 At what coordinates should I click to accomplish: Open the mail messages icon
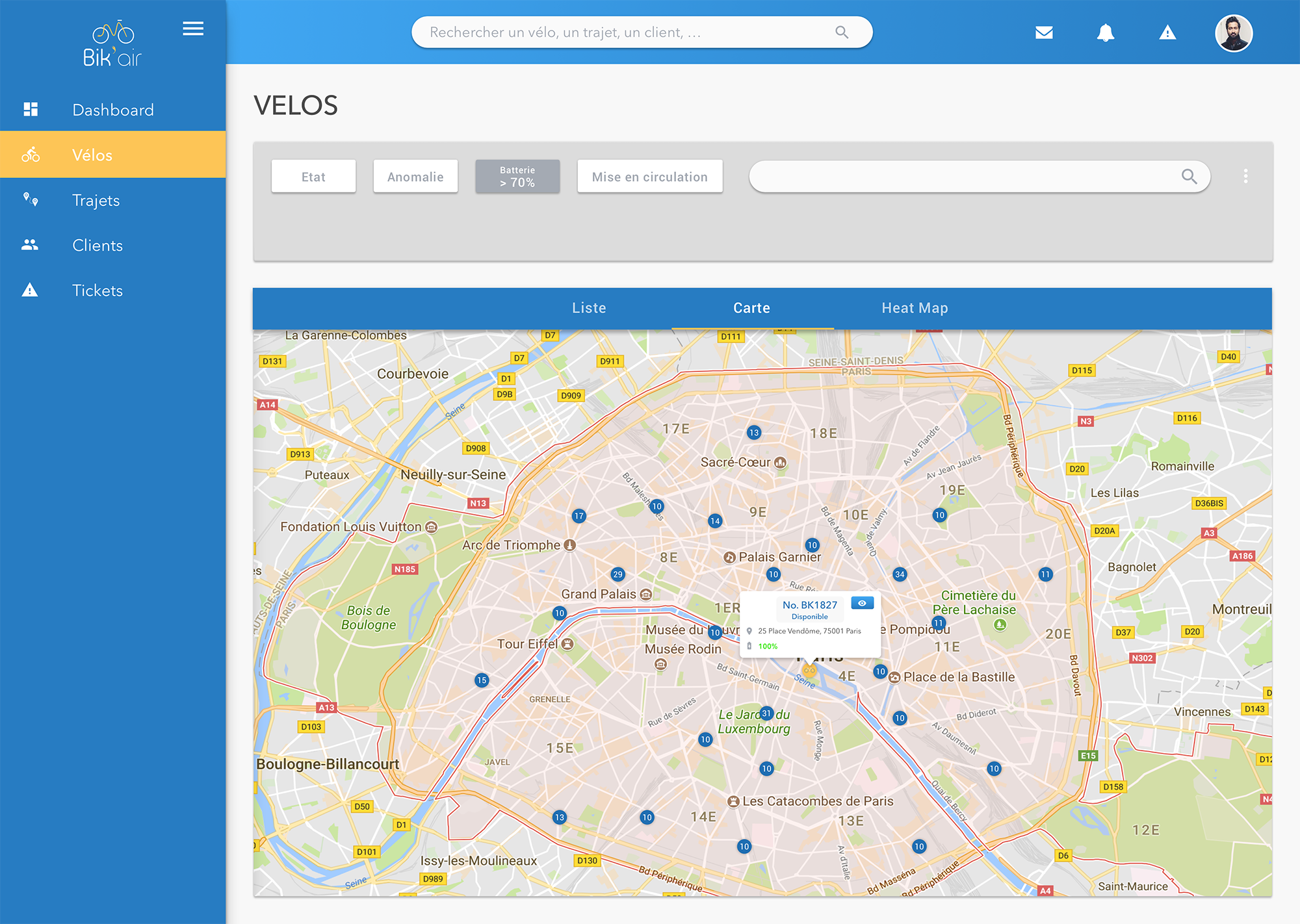tap(1044, 32)
